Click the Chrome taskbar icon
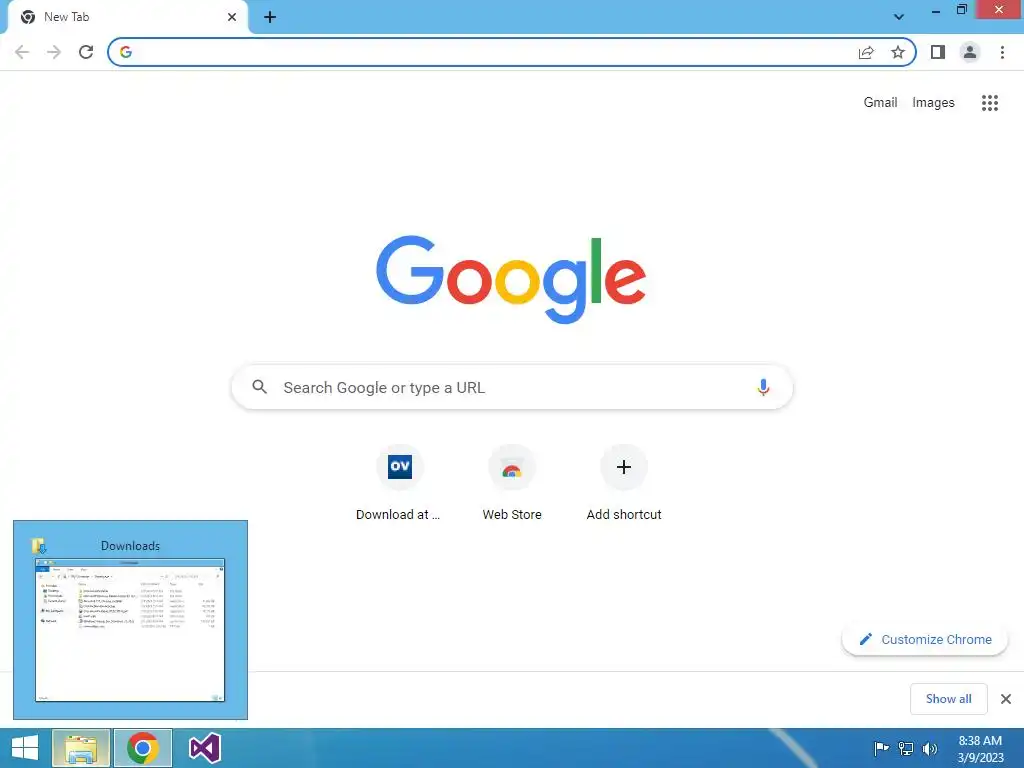1024x768 pixels. coord(143,748)
